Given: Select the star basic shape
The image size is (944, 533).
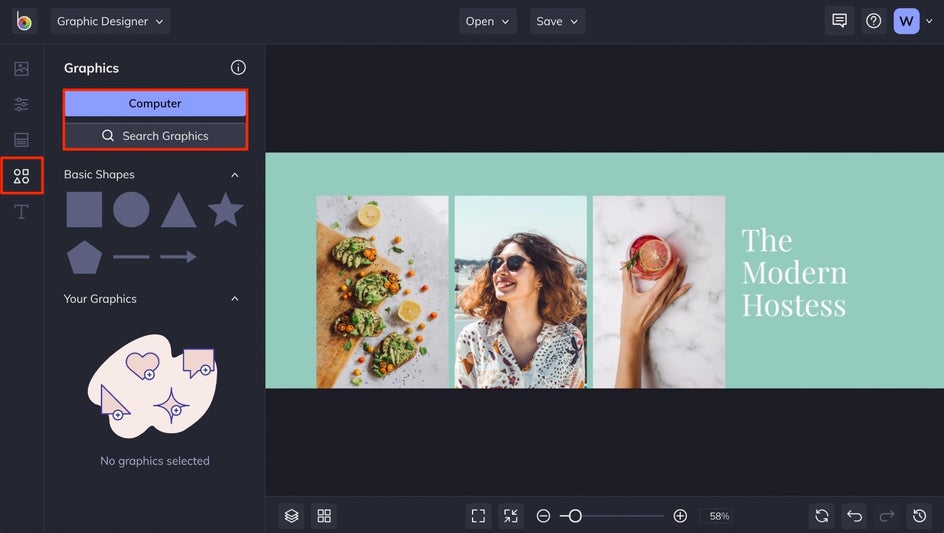Looking at the screenshot, I should click(x=225, y=210).
